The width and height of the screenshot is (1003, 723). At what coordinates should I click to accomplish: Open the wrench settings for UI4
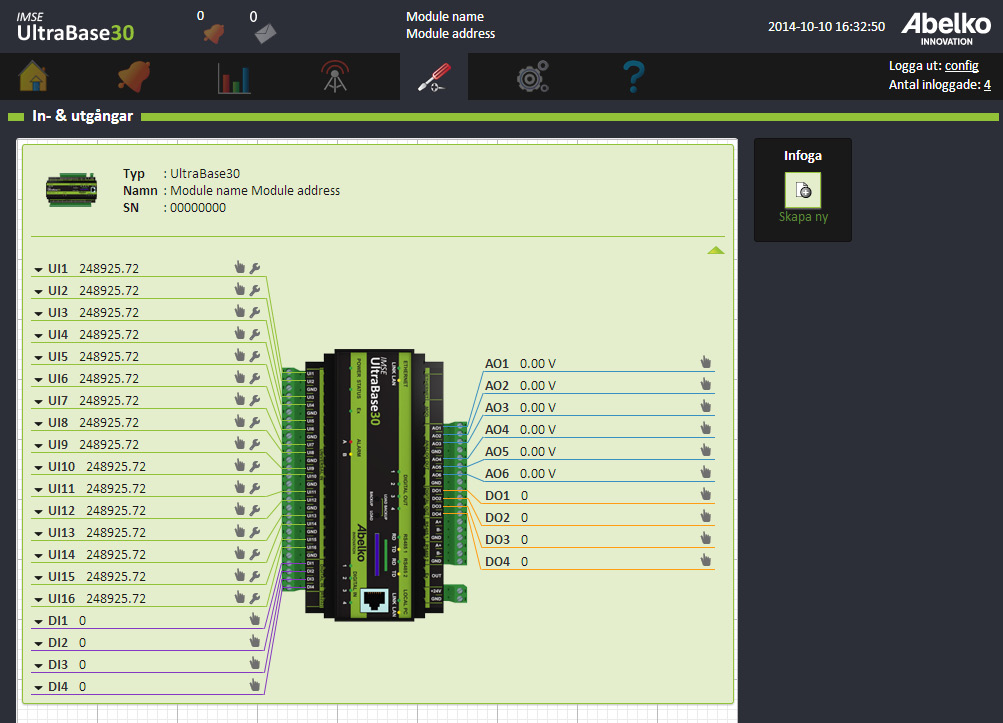(255, 334)
